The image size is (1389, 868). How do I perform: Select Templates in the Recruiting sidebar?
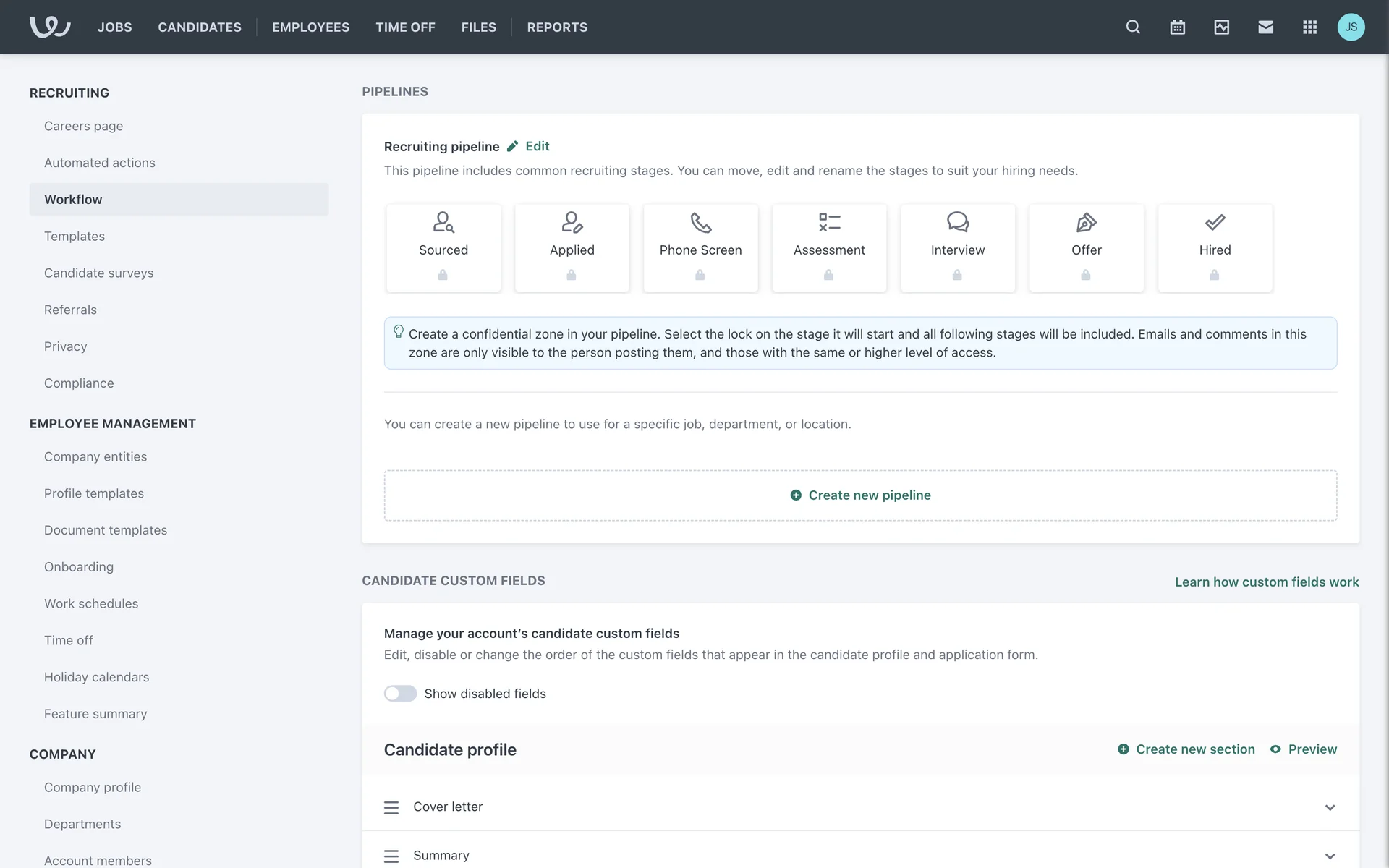pyautogui.click(x=75, y=236)
